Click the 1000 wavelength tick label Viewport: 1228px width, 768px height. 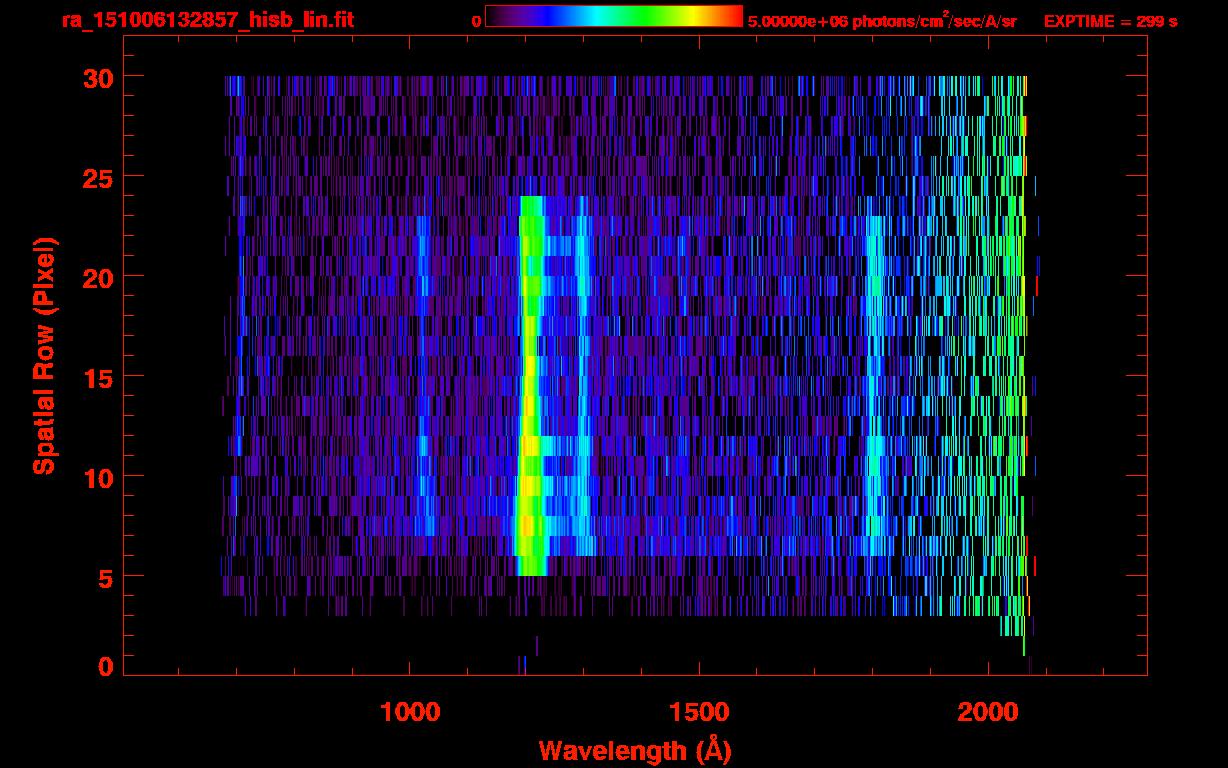tap(409, 712)
